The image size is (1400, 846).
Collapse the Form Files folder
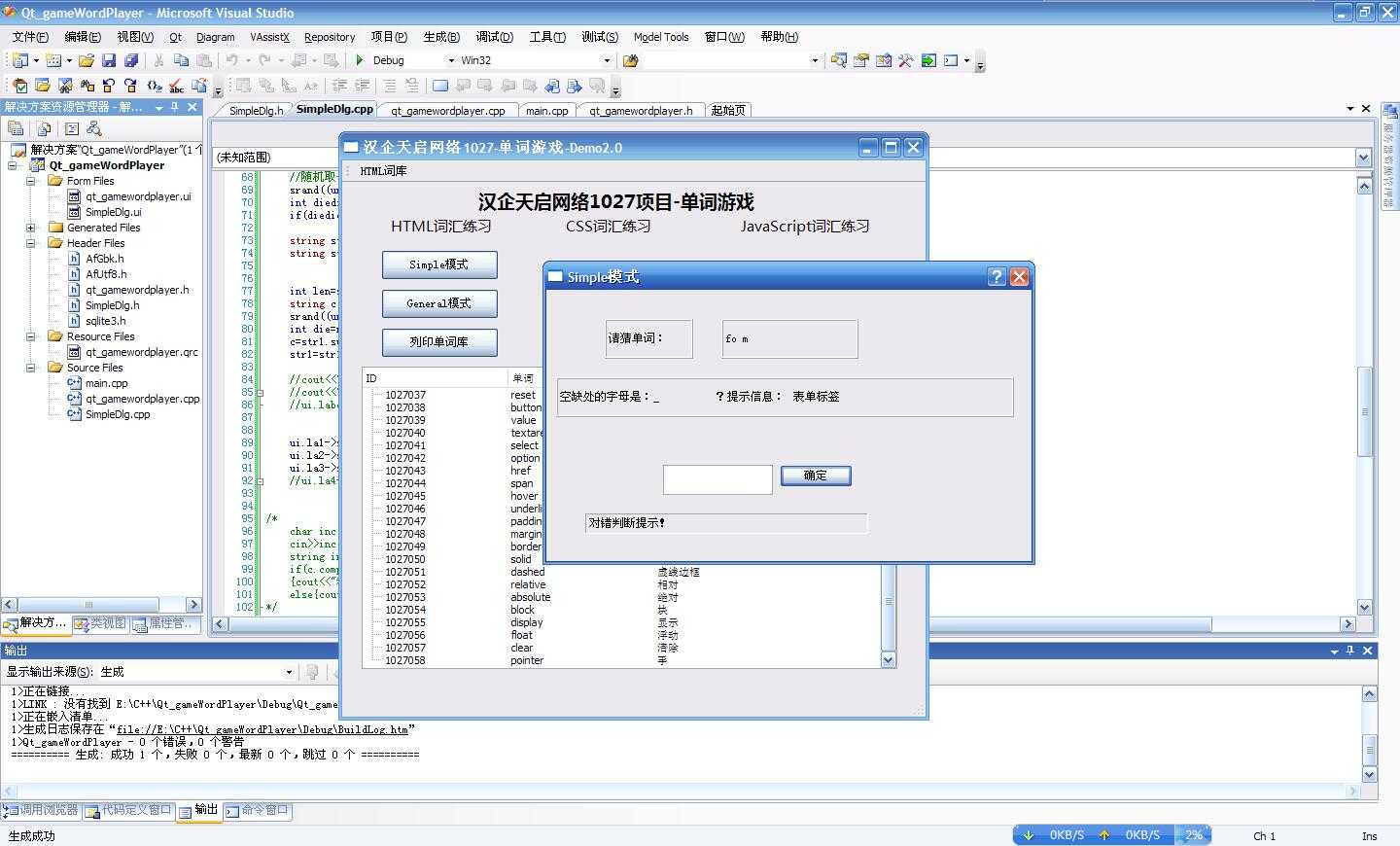pyautogui.click(x=31, y=181)
